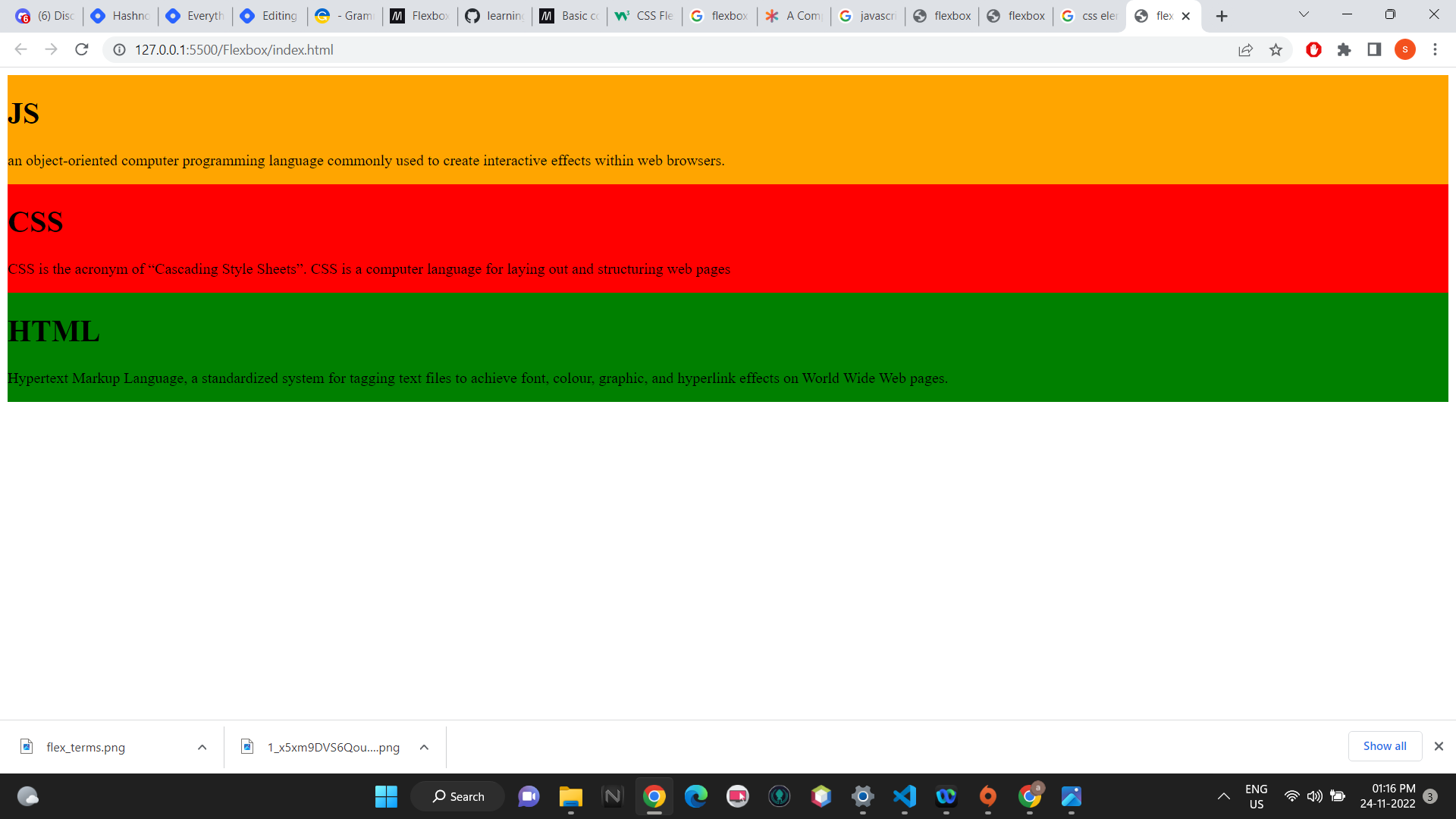Open Microsoft Edge from taskbar
The image size is (1456, 819).
click(695, 796)
